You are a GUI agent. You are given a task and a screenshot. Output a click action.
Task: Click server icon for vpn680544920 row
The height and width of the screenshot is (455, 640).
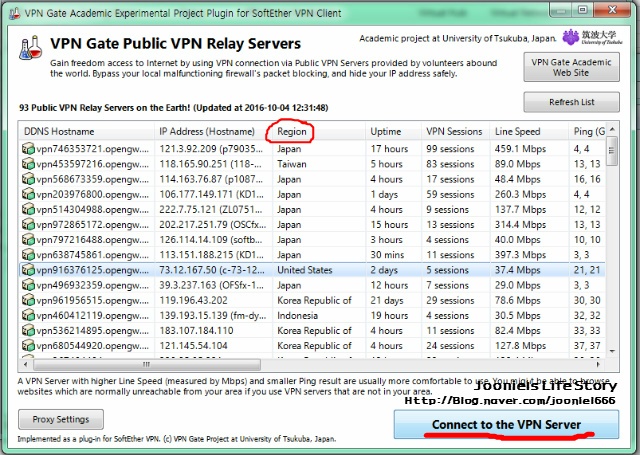click(28, 345)
